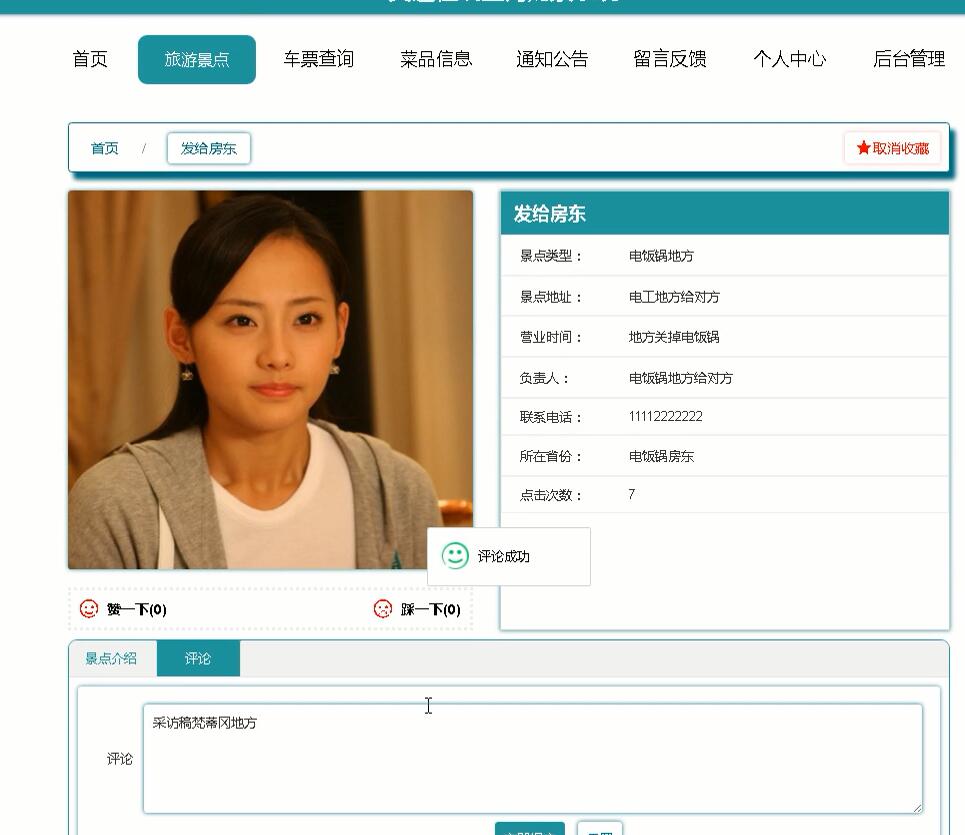Viewport: 965px width, 835px height.
Task: Click the red star favorite icon
Action: 865,147
